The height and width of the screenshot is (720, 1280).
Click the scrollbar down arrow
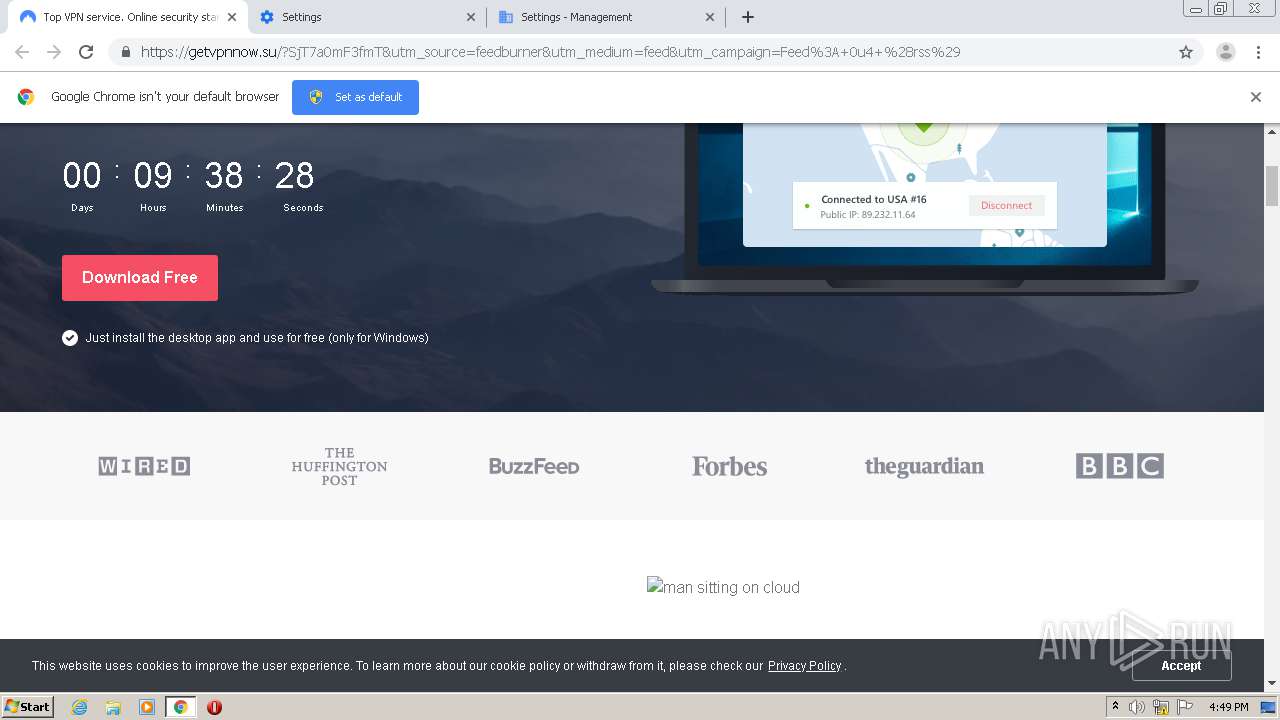coord(1272,683)
